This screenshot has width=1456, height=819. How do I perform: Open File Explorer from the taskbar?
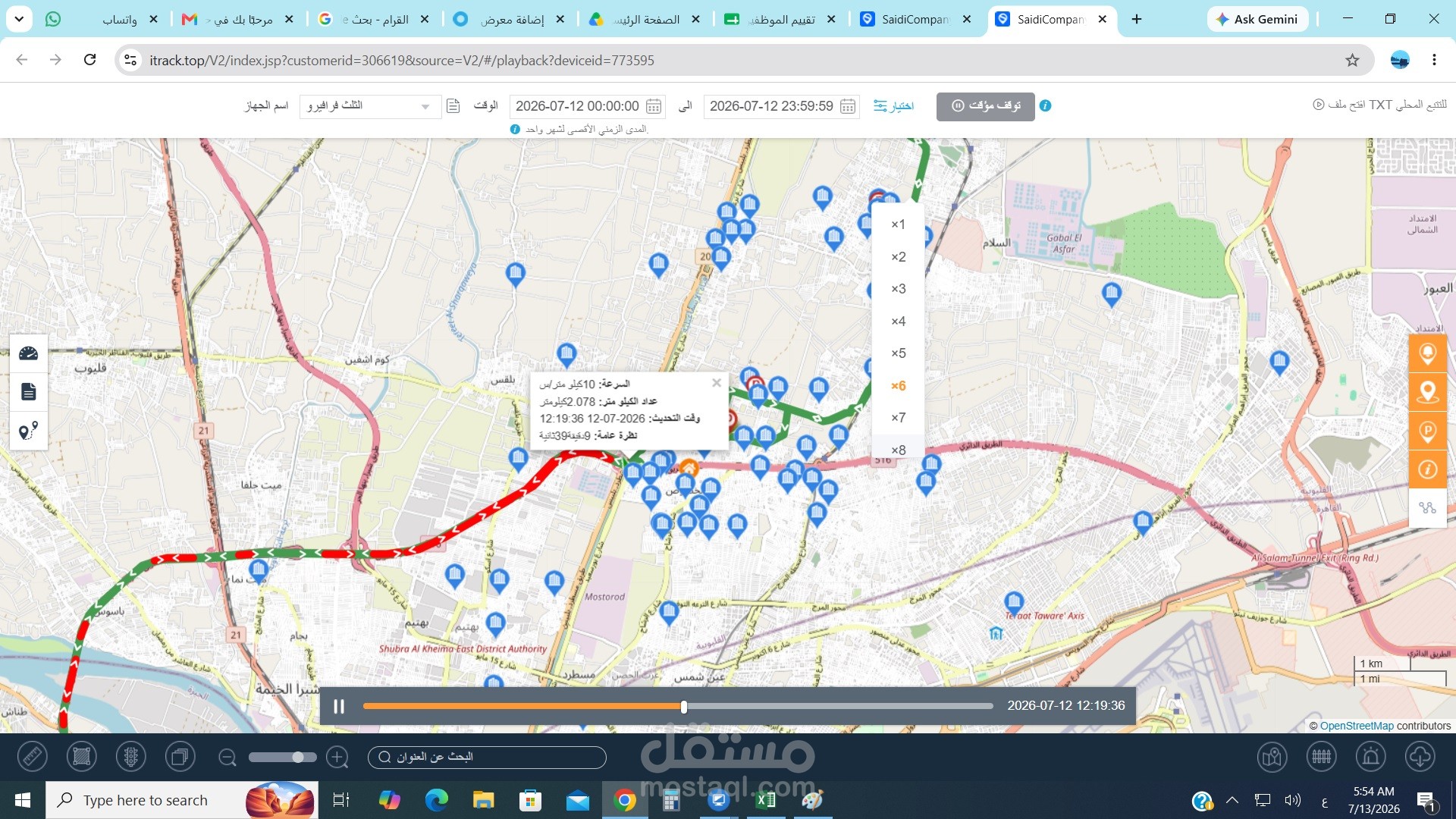coord(483,800)
